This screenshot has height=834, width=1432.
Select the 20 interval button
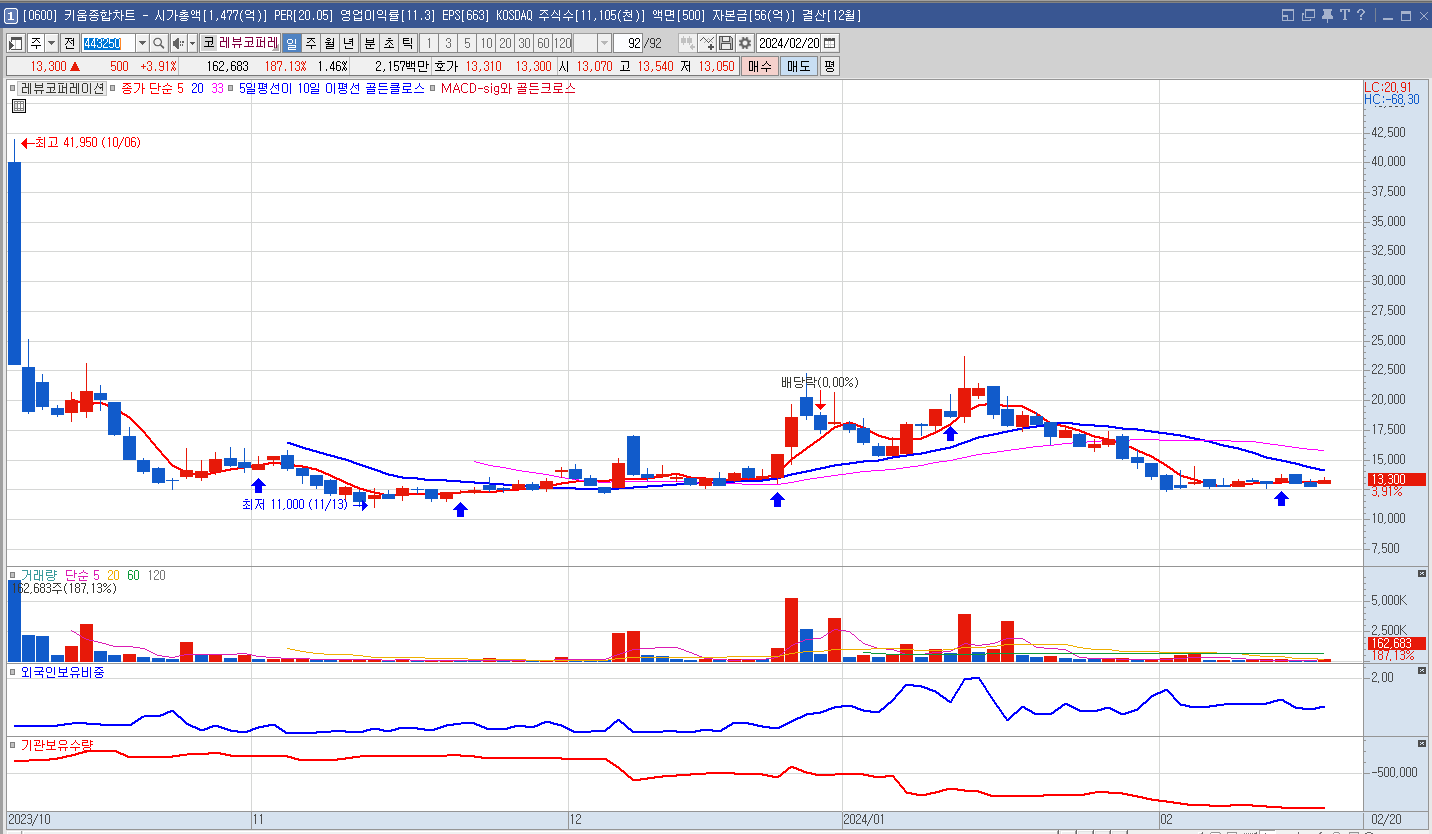(505, 43)
